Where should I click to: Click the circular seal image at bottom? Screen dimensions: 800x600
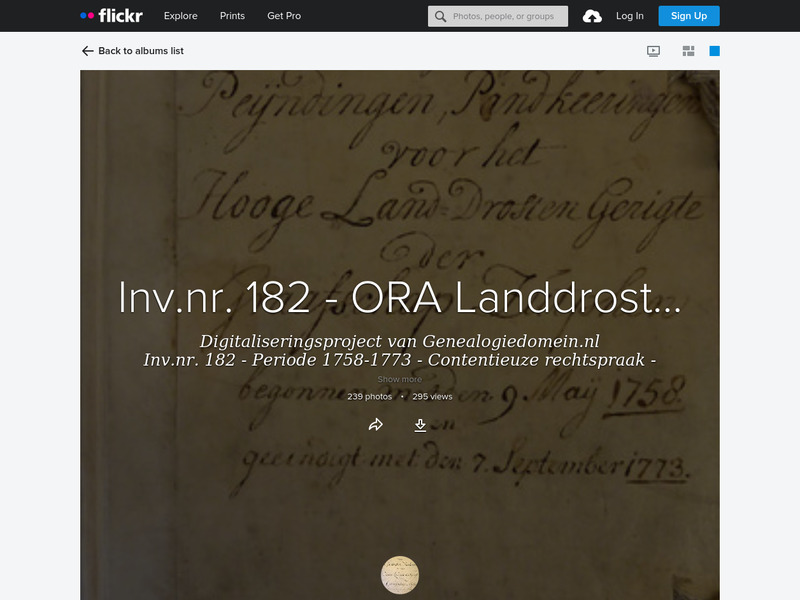coord(399,575)
